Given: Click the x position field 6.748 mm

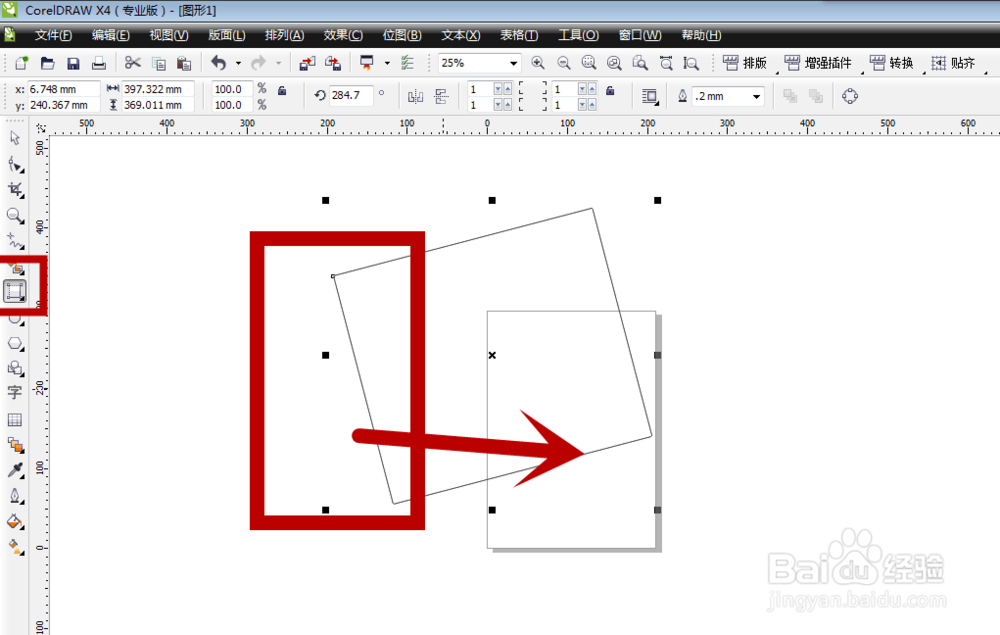Looking at the screenshot, I should pyautogui.click(x=63, y=89).
